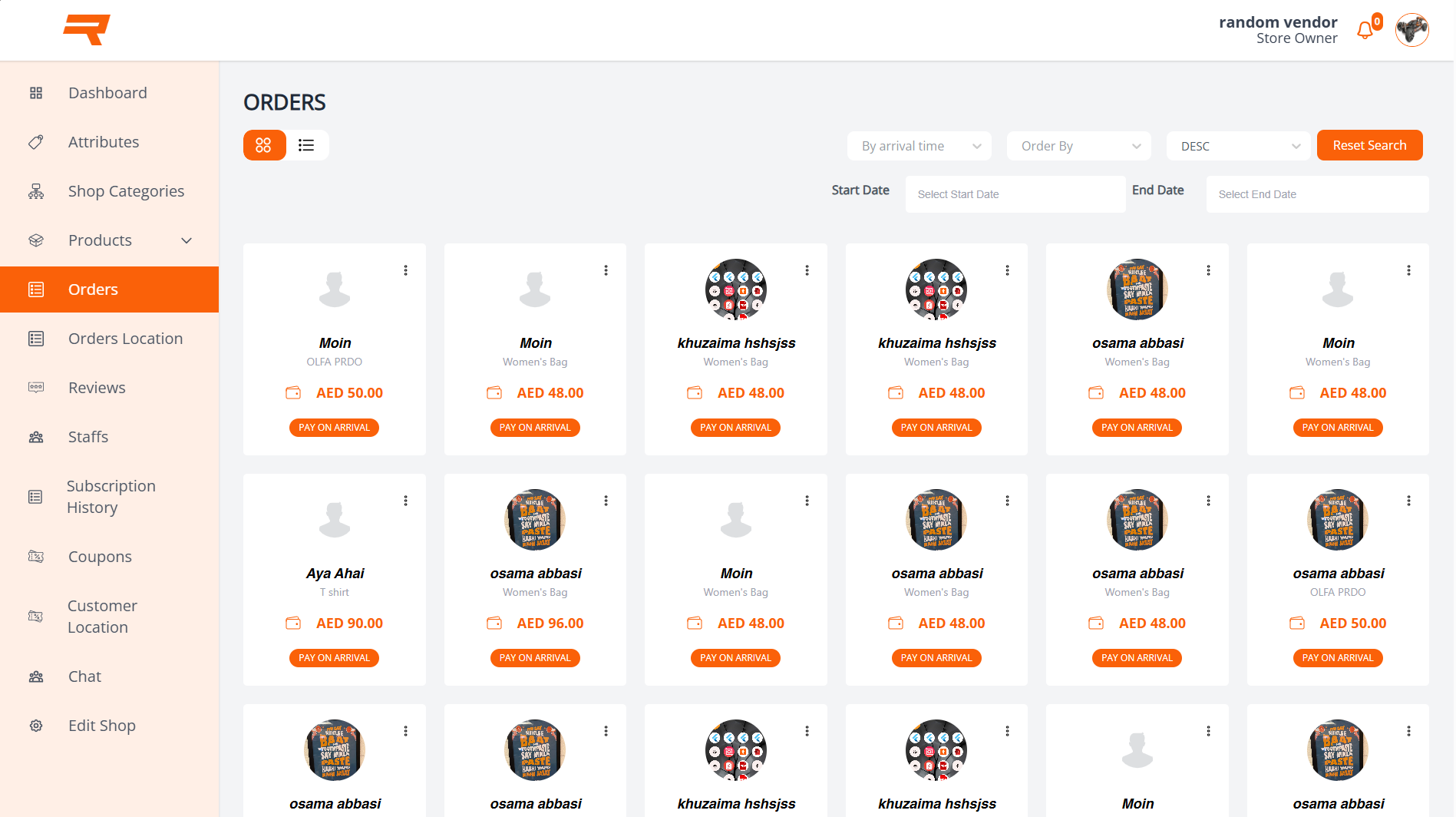The image size is (1456, 817).
Task: Click the Edit Shop gear icon
Action: [x=36, y=726]
